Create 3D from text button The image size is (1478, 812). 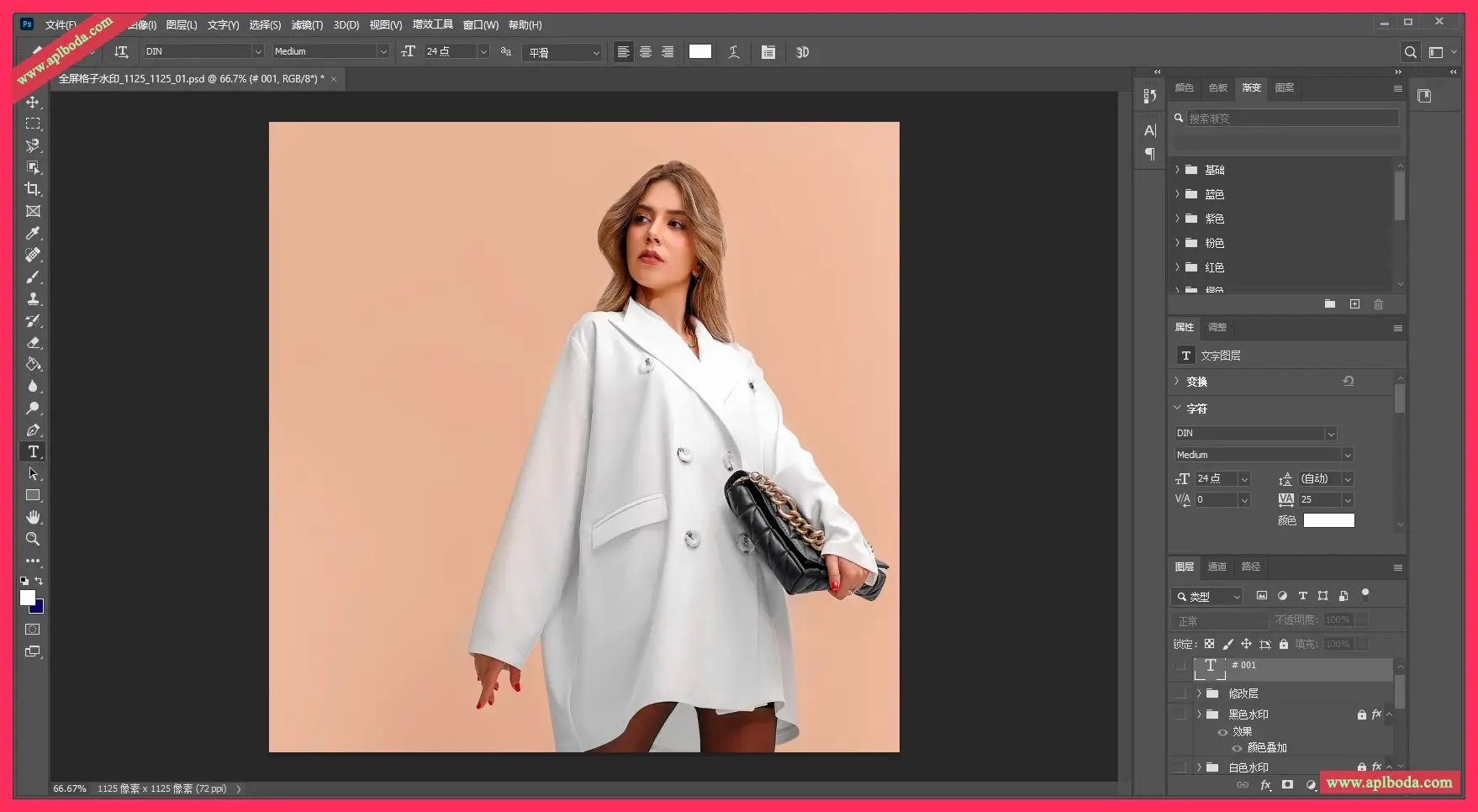(x=802, y=52)
